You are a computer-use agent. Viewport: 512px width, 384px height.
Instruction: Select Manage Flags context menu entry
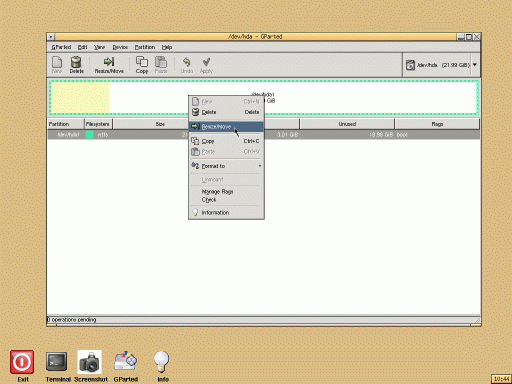(217, 192)
